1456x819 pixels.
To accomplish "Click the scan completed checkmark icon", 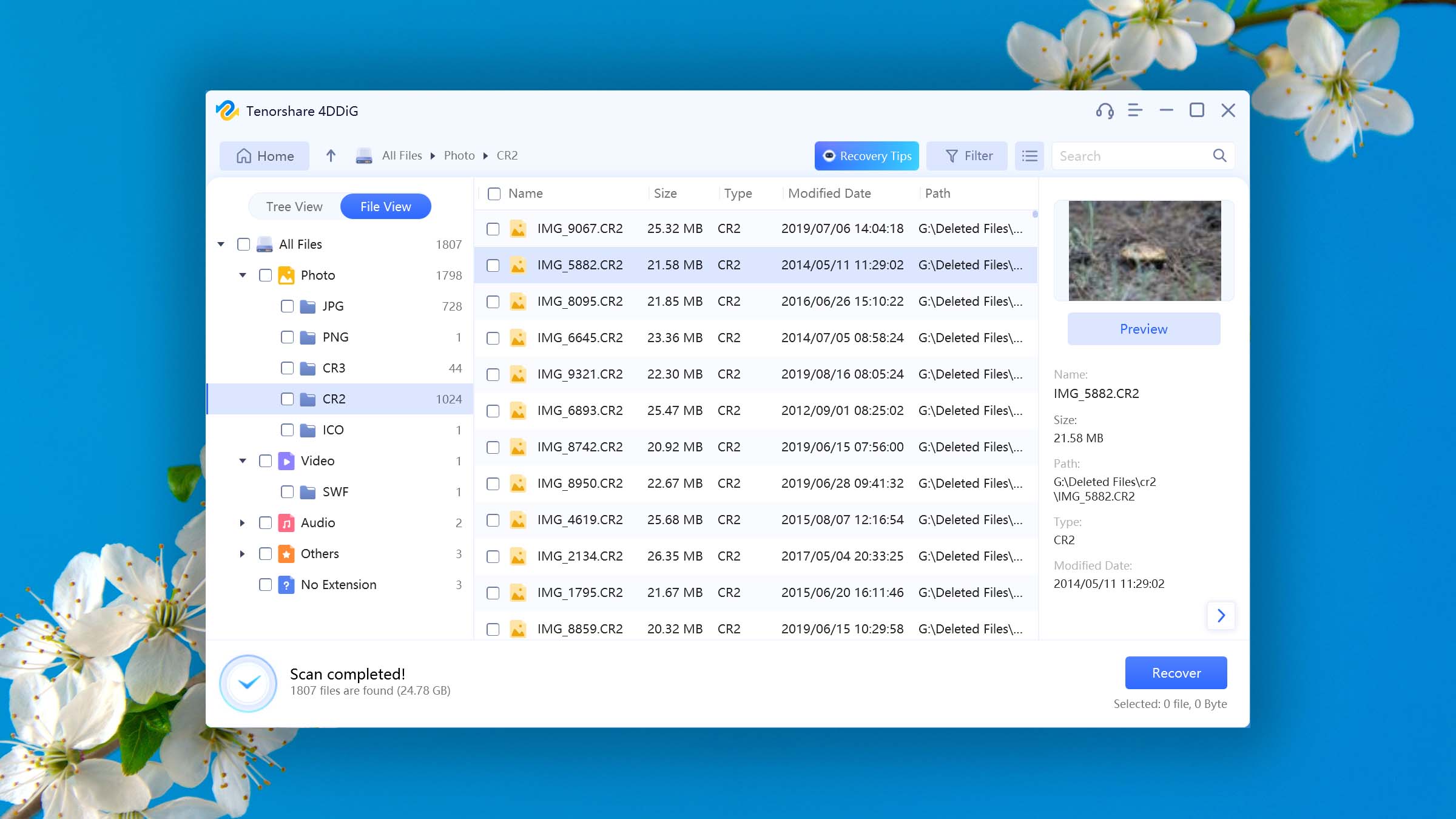I will coord(248,683).
